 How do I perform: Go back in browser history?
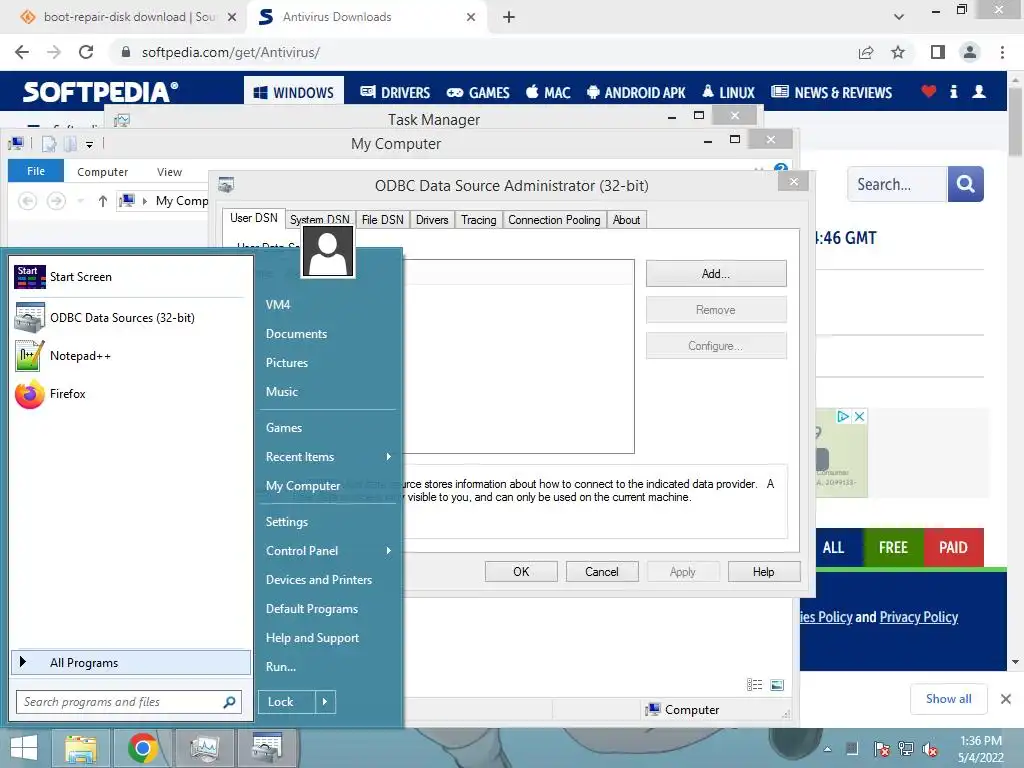coord(22,52)
